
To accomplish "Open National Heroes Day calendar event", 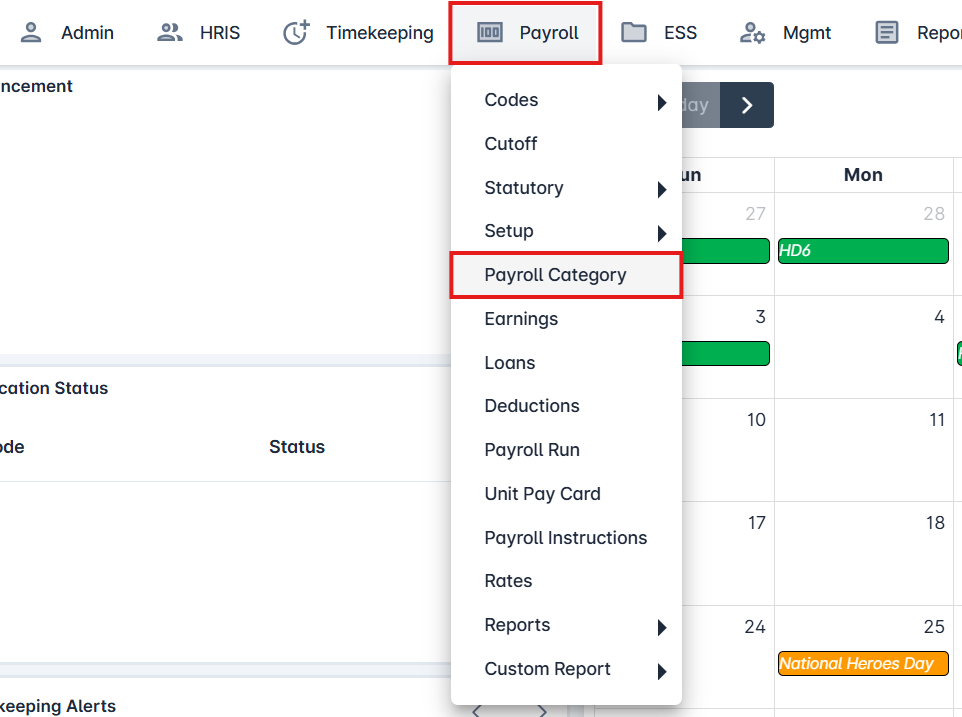I will pyautogui.click(x=862, y=664).
